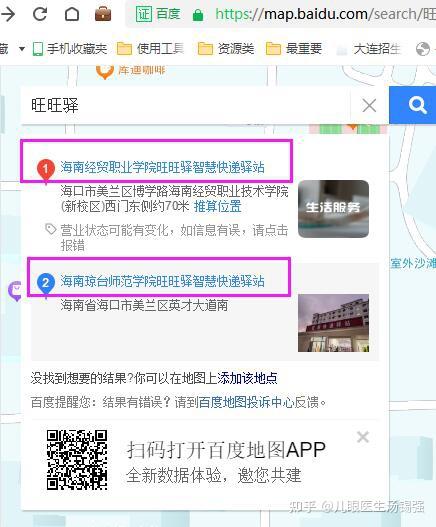Expand the bookmarks dropdown arrow
Image resolution: width=436 pixels, height=527 pixels.
(x=22, y=49)
